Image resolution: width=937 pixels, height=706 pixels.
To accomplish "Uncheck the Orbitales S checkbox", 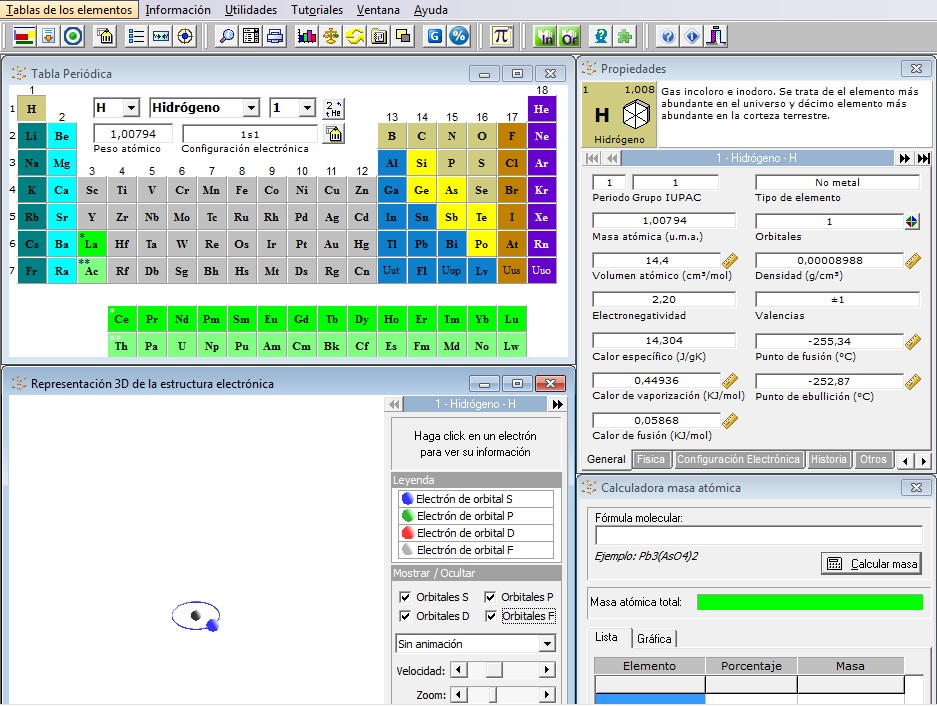I will coord(405,597).
